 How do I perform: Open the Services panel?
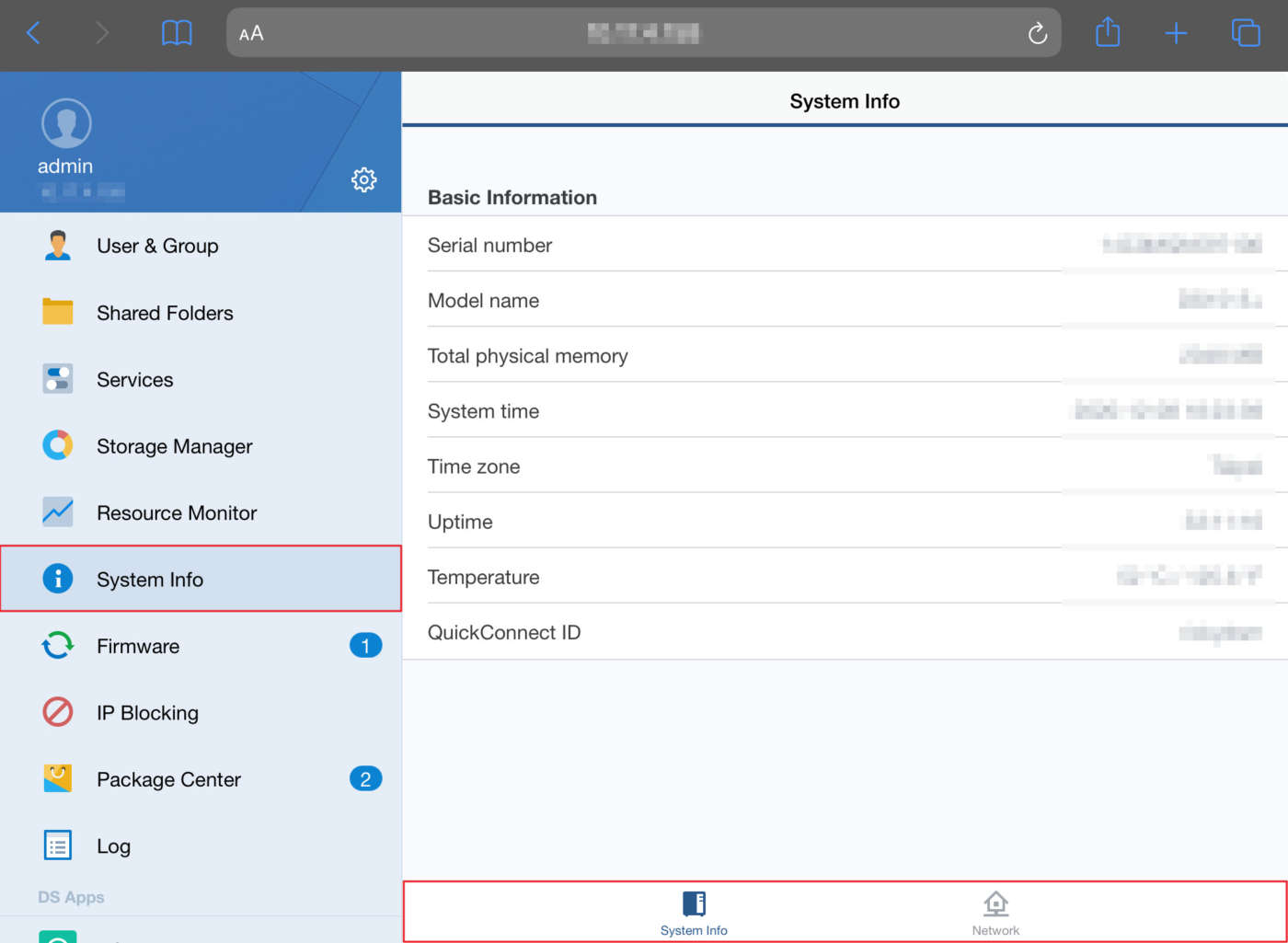coord(134,379)
